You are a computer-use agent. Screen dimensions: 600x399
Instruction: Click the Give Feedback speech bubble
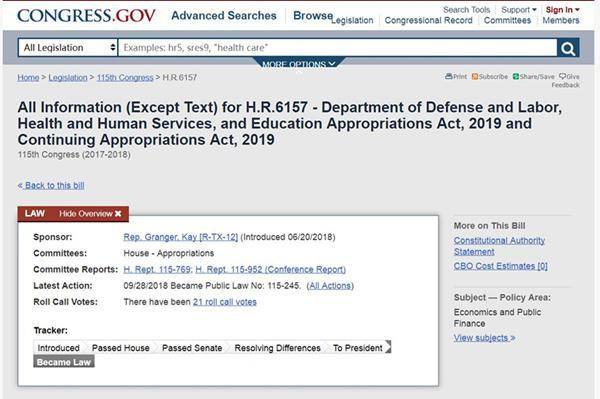(562, 77)
